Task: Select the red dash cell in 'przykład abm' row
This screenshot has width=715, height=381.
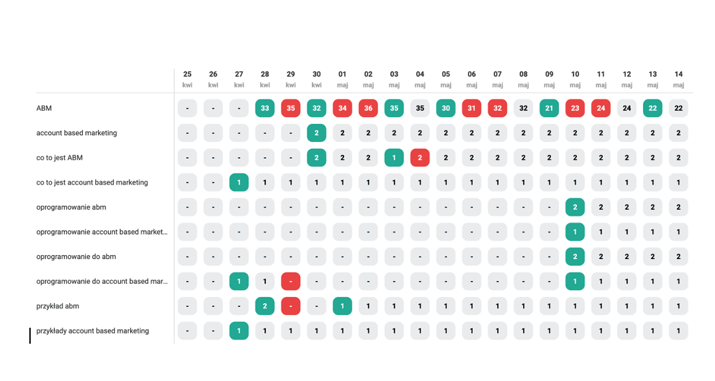Action: 290,306
